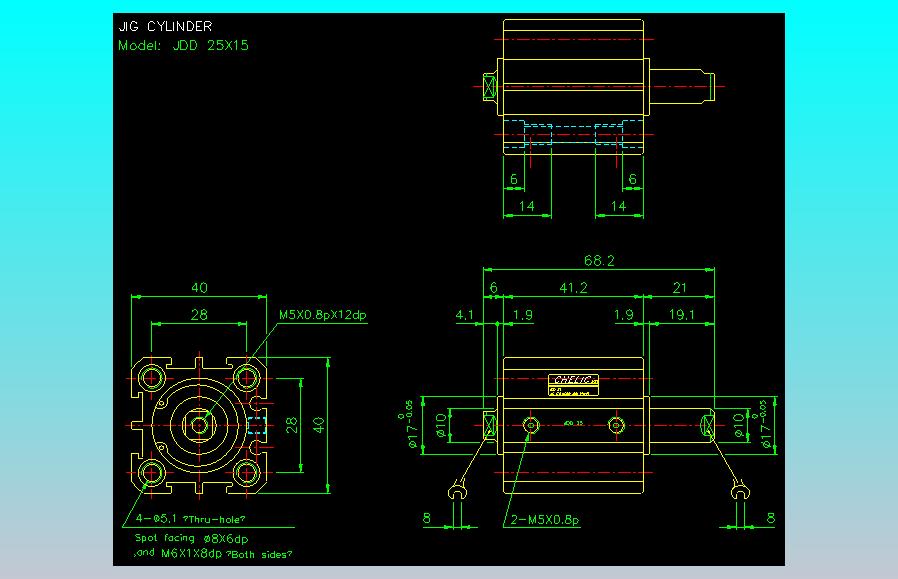Click the M5X0.8pX12dp thread annotation
Viewport: 898px width, 579px height.
click(322, 314)
